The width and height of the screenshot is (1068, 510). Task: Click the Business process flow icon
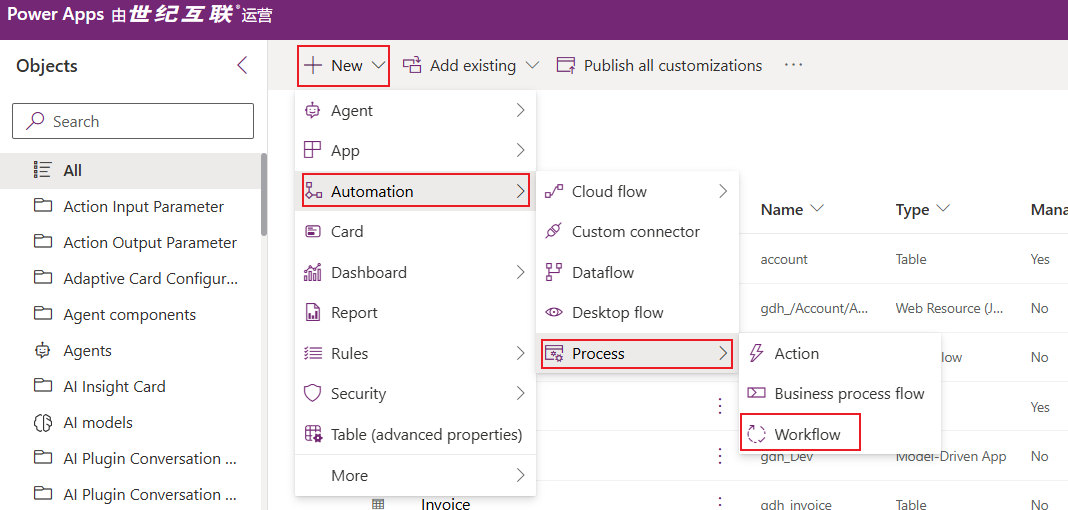(x=756, y=393)
